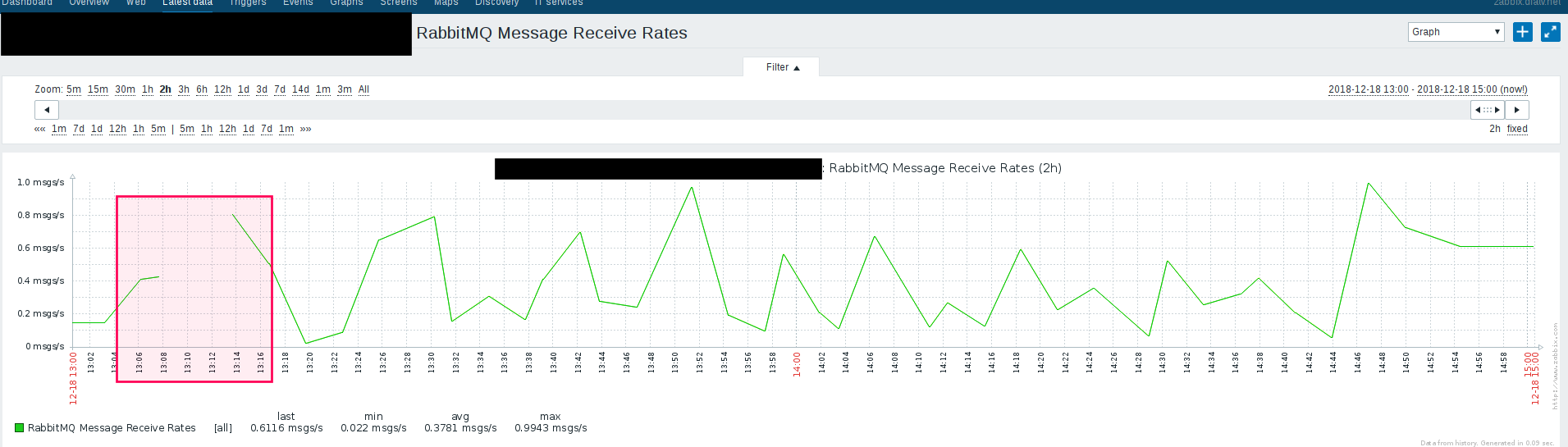
Task: Set zoom to 6h
Action: click(202, 89)
